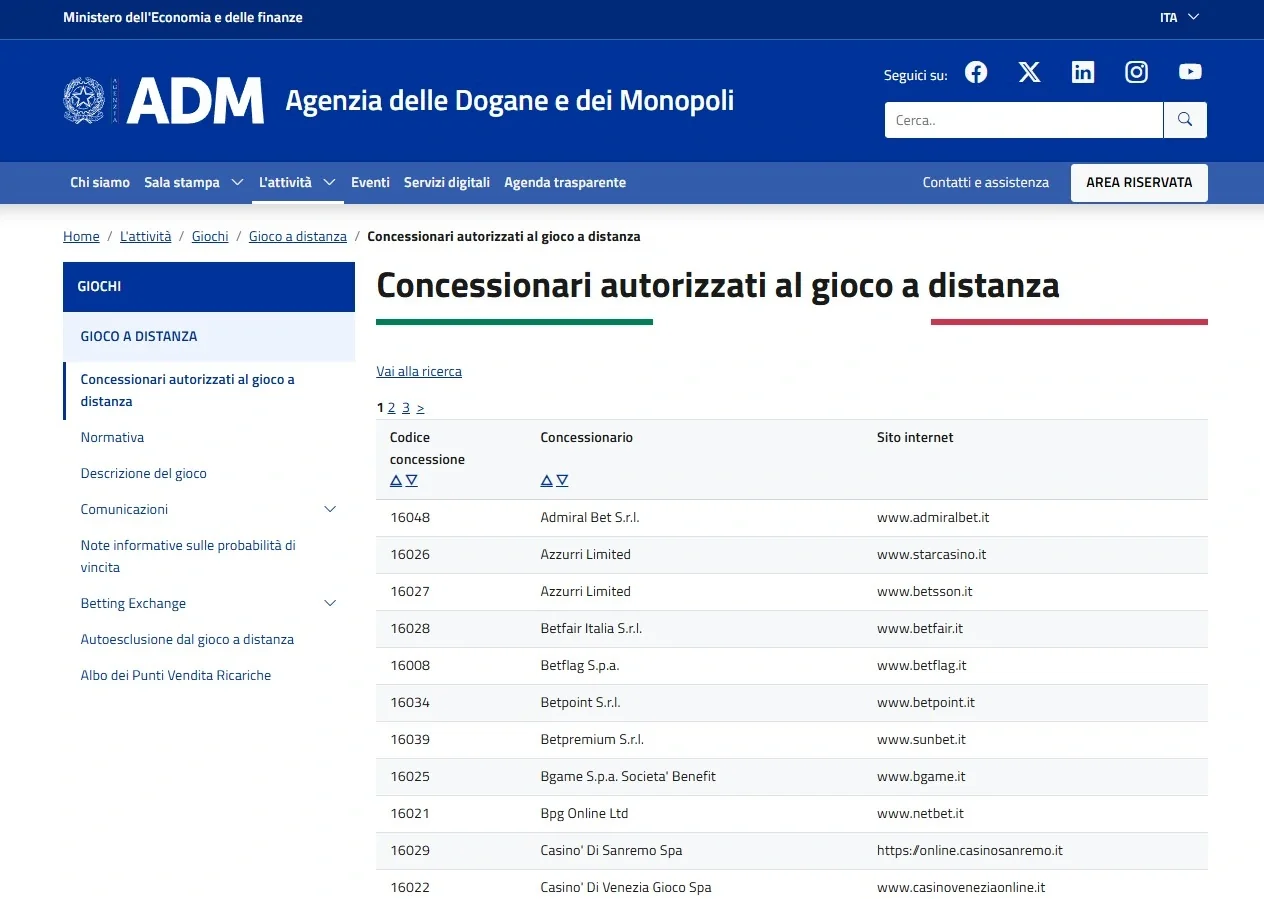Open Gioco a distanza breadcrumb link
1264x899 pixels.
click(x=298, y=237)
